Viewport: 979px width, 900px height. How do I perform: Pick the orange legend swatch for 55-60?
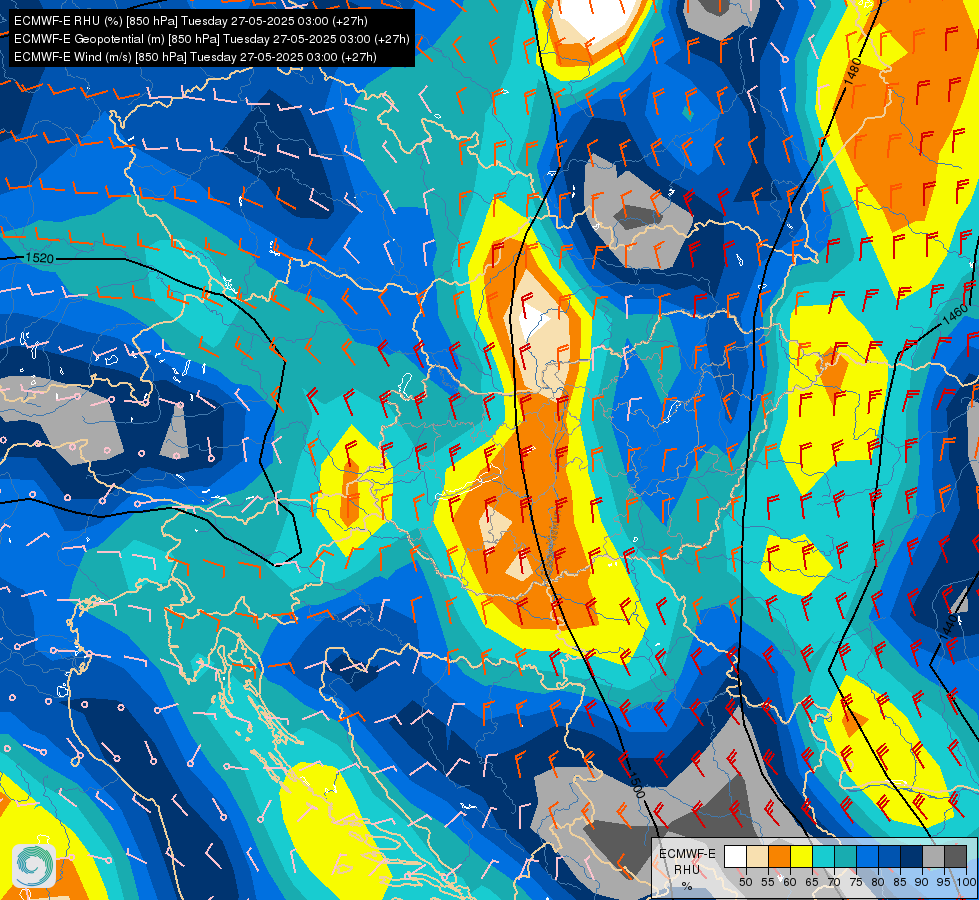(779, 856)
